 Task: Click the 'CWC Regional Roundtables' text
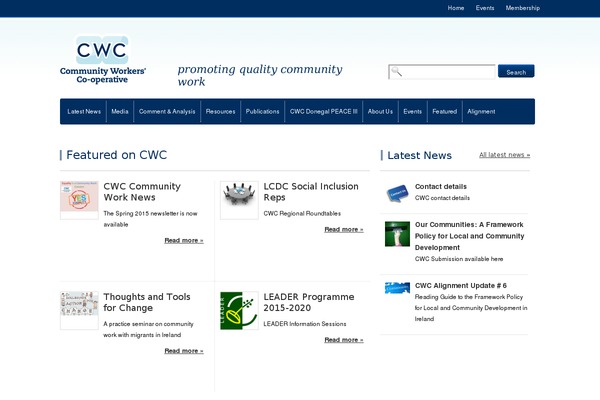click(x=302, y=213)
